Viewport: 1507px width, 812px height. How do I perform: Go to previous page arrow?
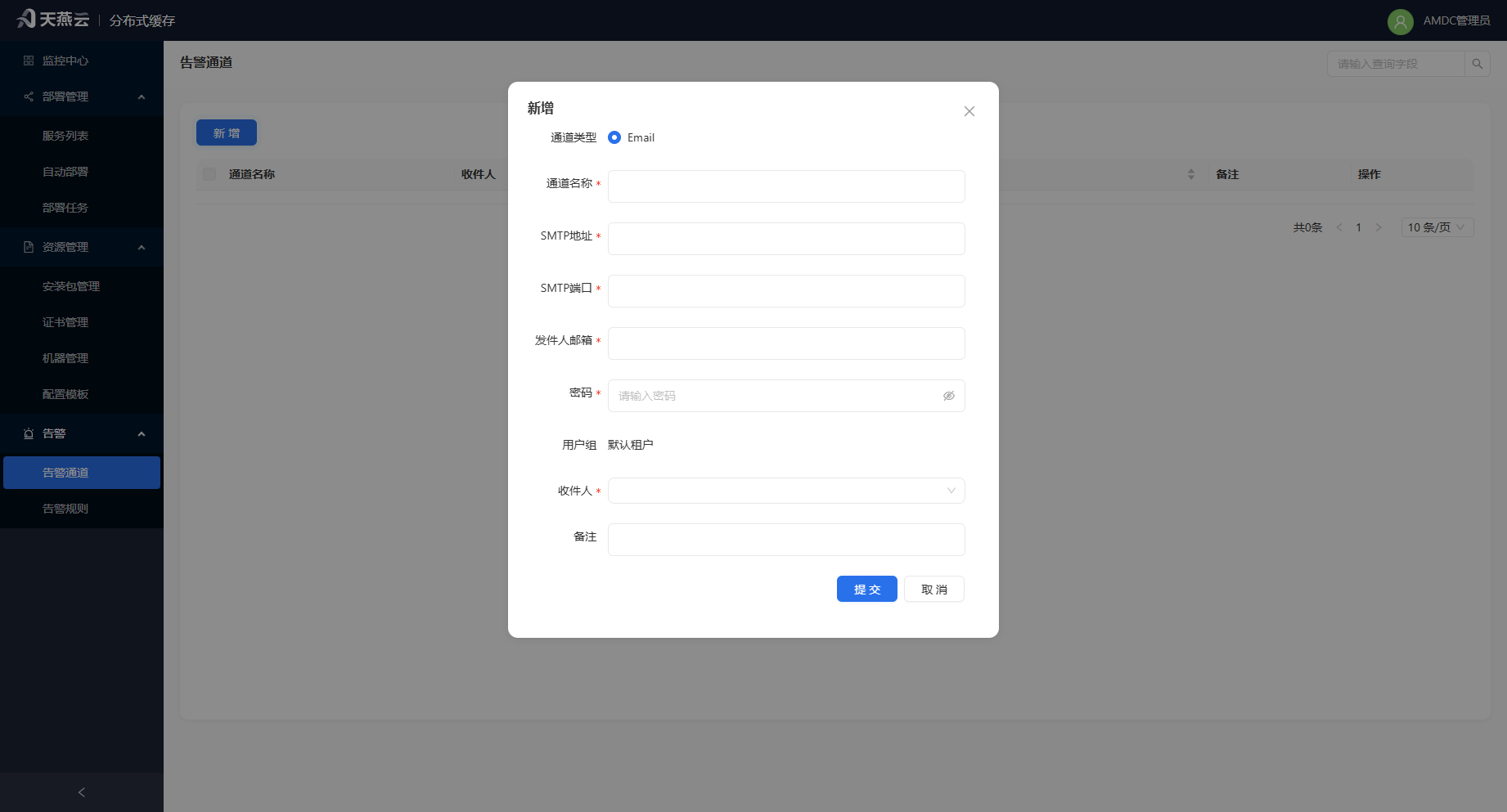[1339, 227]
